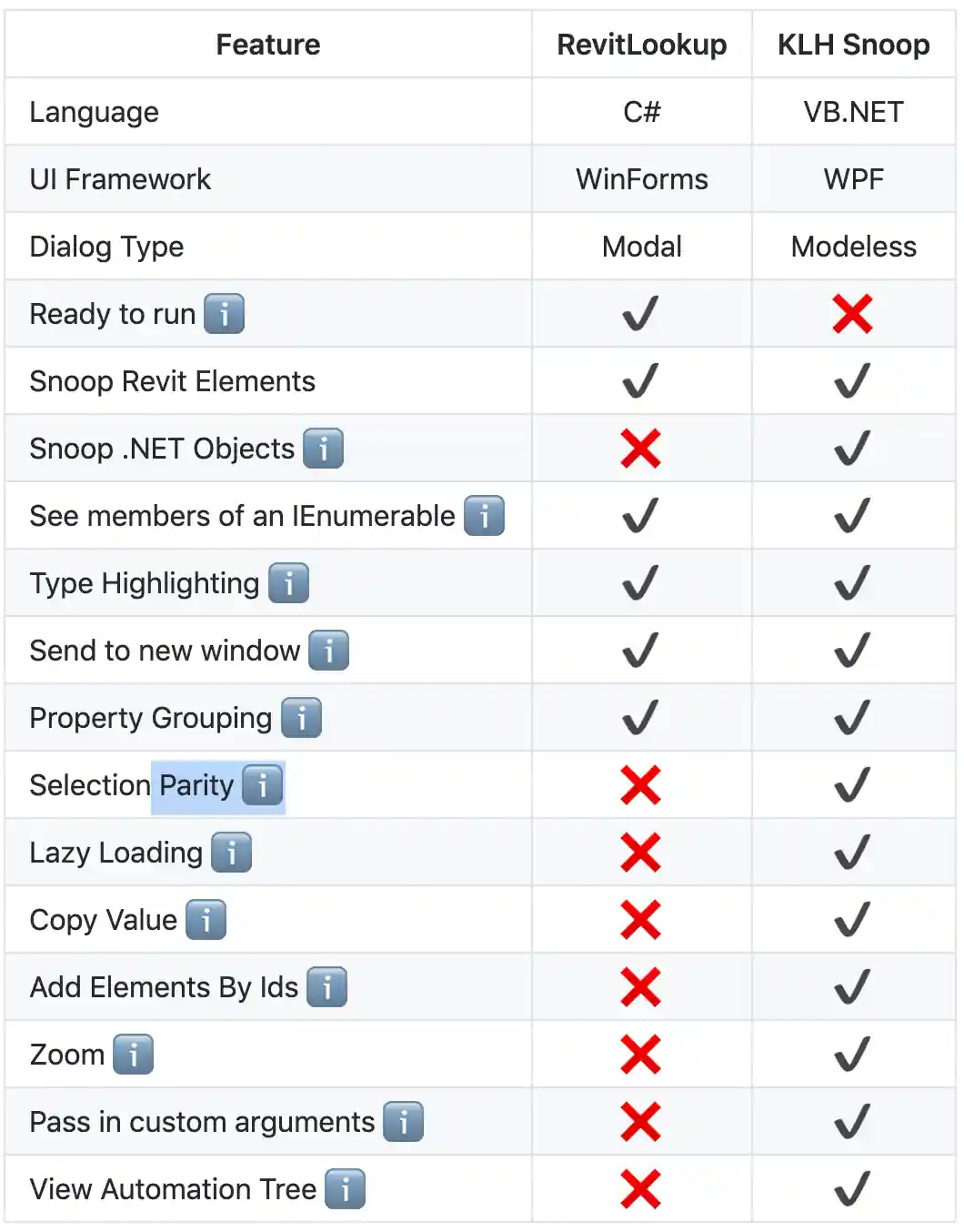Click the Zoom row info icon
Image resolution: width=964 pixels, height=1232 pixels.
(x=133, y=1055)
